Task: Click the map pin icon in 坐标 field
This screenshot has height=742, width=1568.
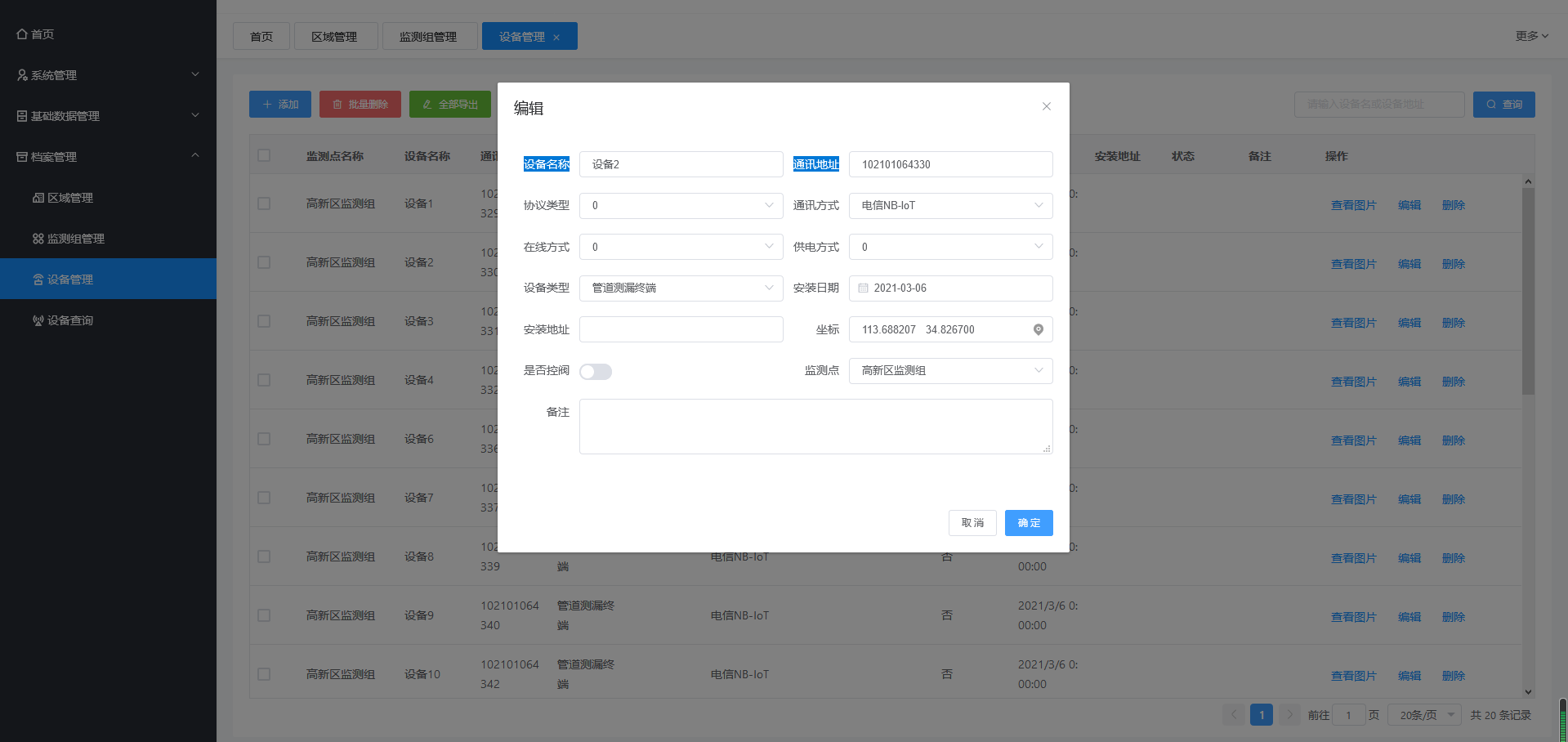Action: tap(1038, 329)
